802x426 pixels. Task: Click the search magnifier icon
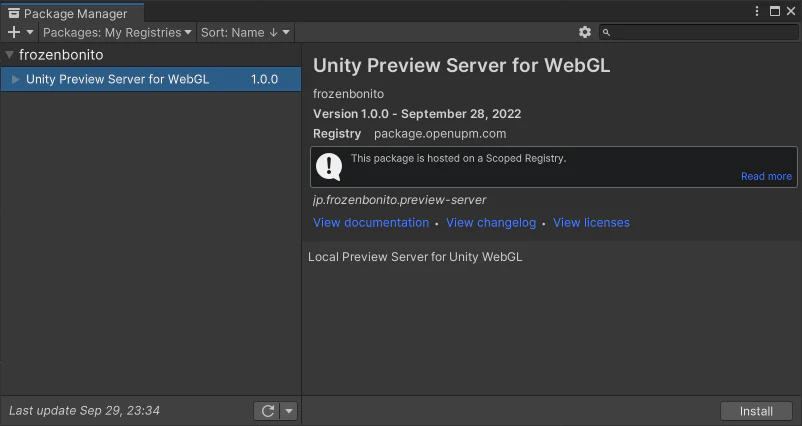606,33
